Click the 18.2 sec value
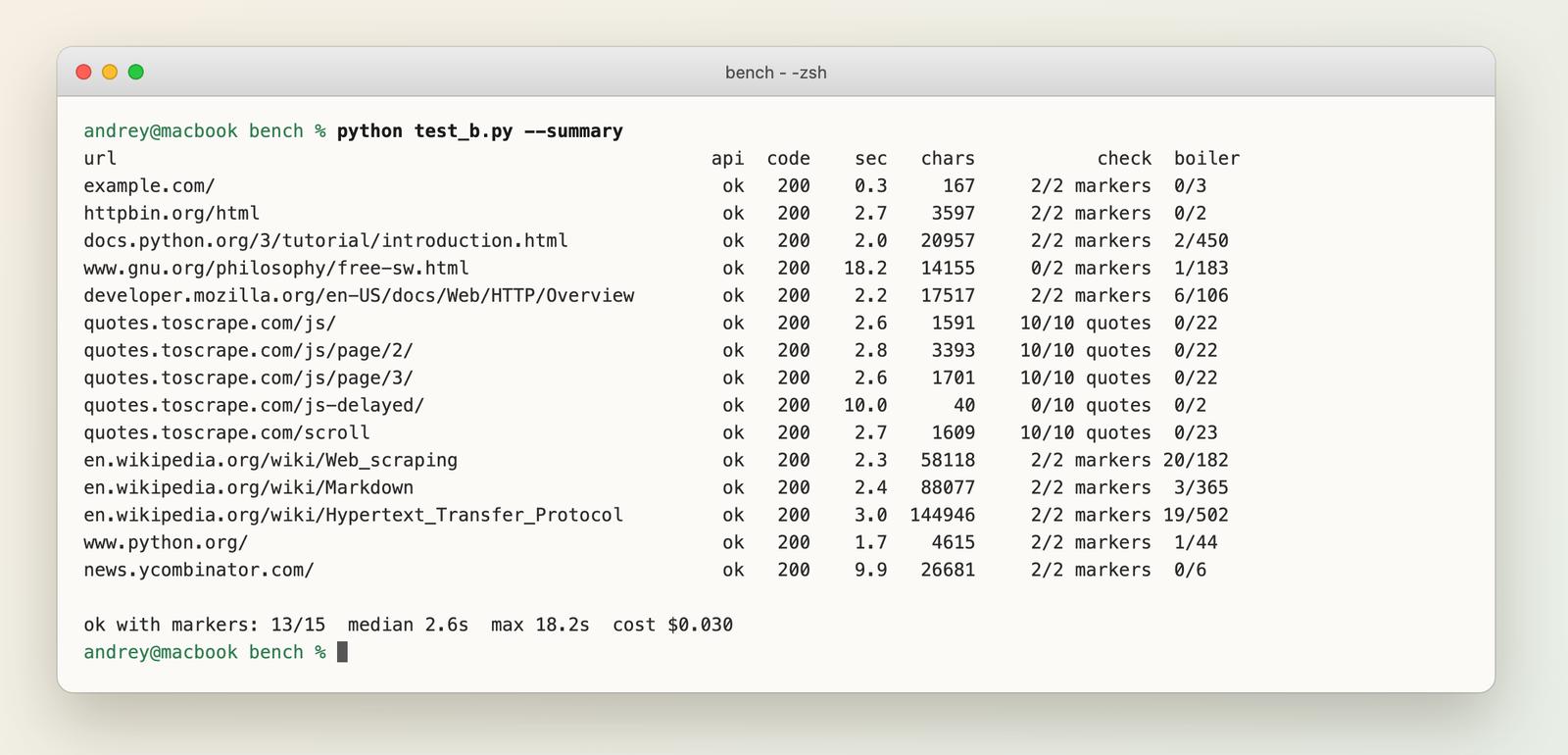 click(x=865, y=269)
